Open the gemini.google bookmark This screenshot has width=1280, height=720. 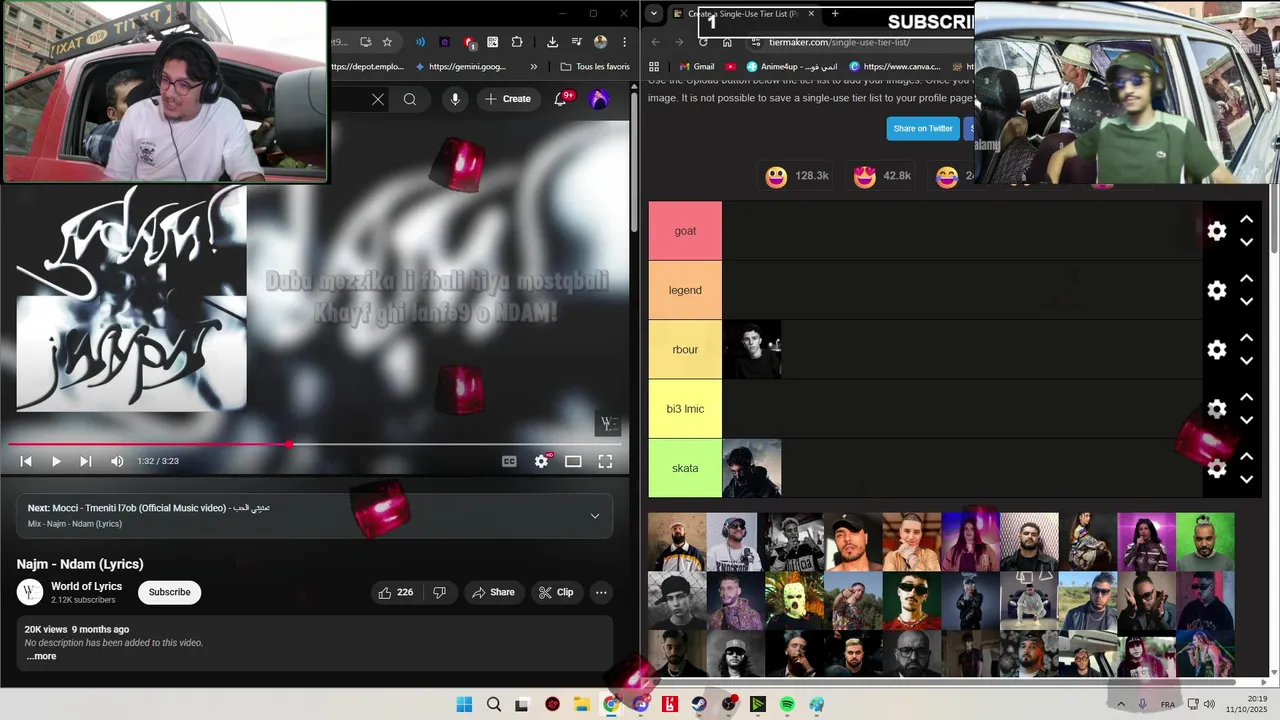click(x=460, y=67)
